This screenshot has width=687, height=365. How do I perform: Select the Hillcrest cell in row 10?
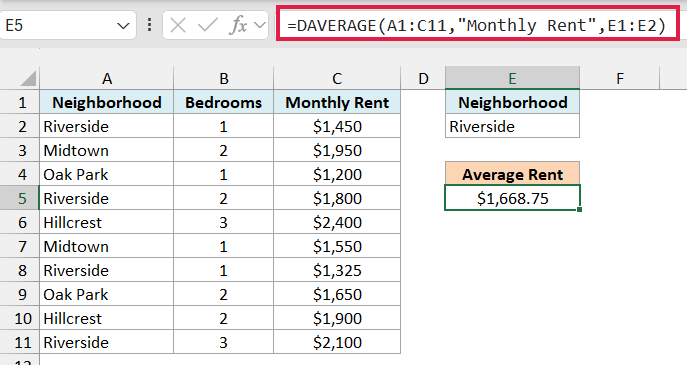click(106, 318)
